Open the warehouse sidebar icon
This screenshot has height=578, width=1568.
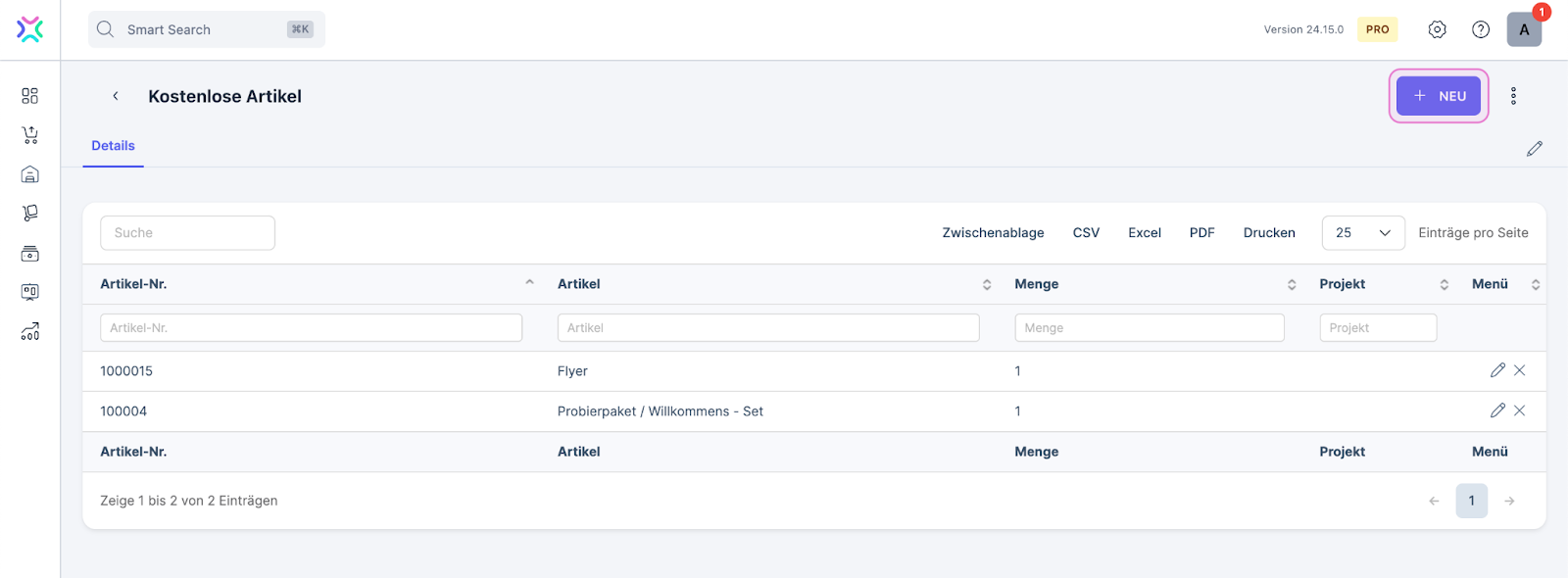(30, 174)
